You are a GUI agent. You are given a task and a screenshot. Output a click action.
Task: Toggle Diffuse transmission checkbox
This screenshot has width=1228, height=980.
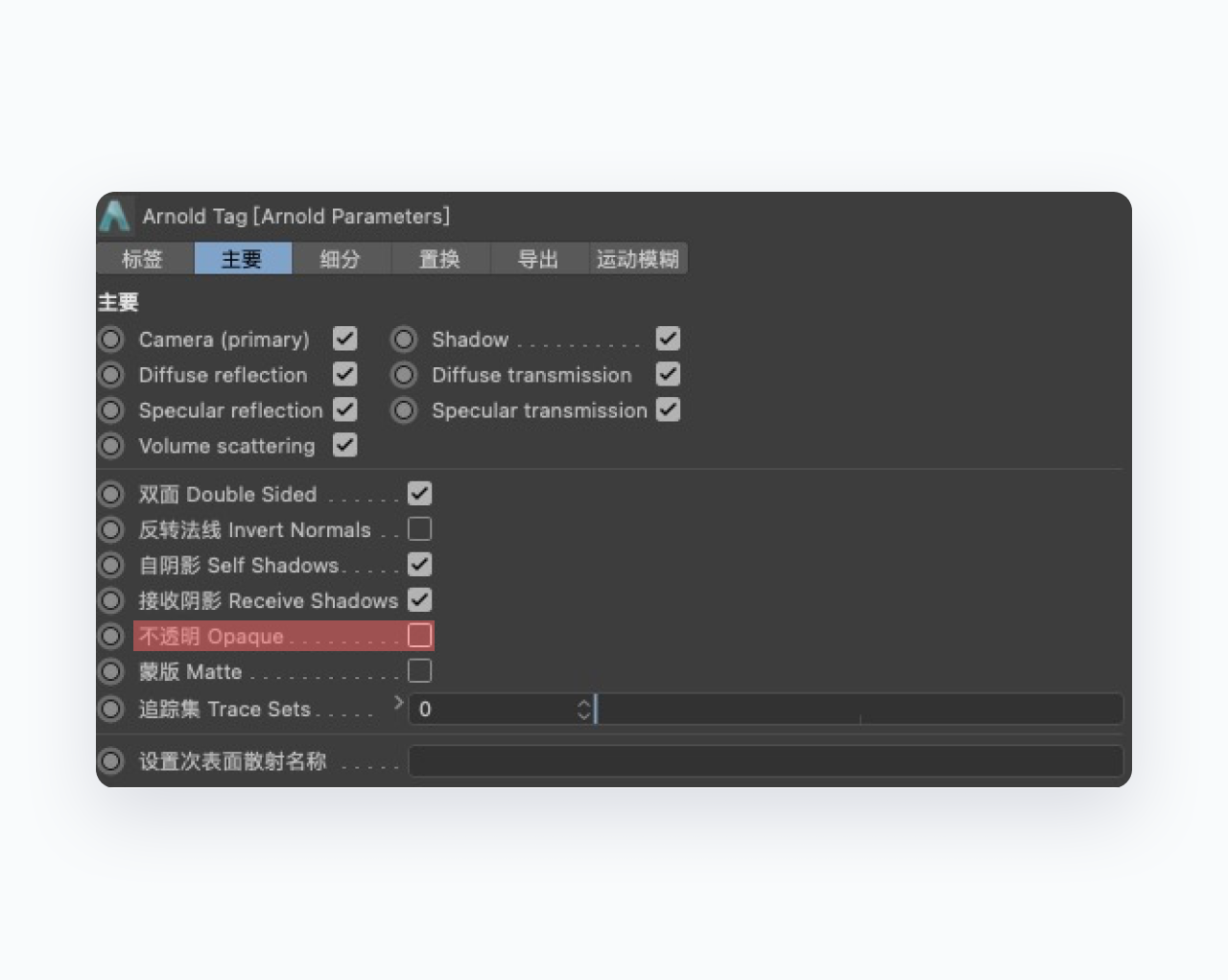coord(668,374)
